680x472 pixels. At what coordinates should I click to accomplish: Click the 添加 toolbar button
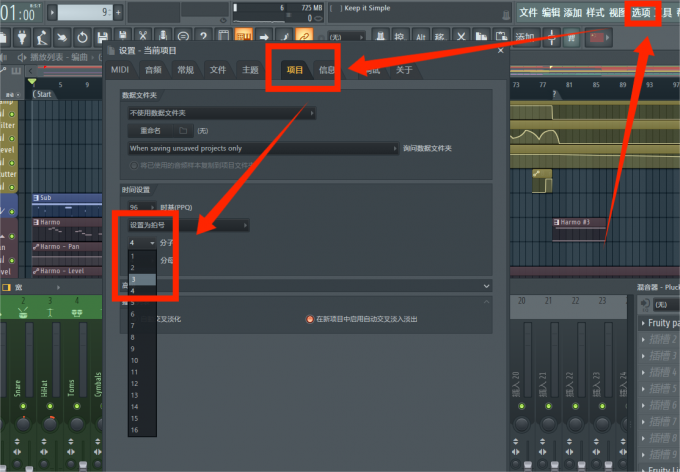pos(525,37)
